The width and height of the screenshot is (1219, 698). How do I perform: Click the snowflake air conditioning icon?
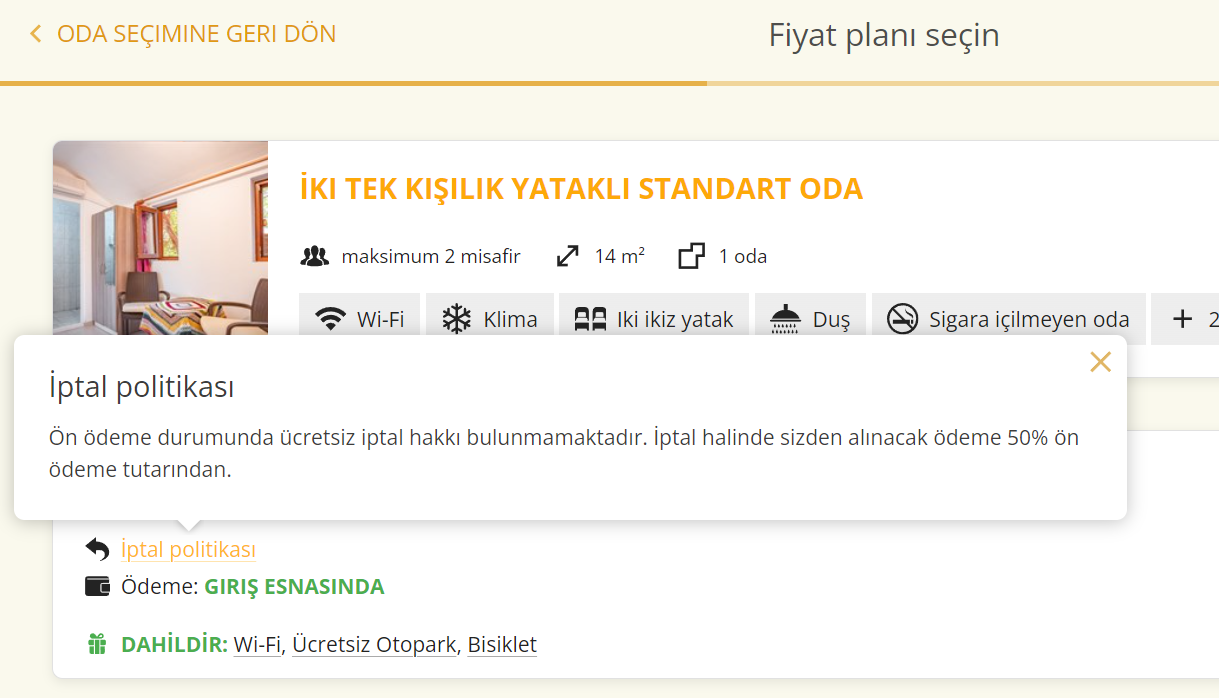(x=457, y=320)
